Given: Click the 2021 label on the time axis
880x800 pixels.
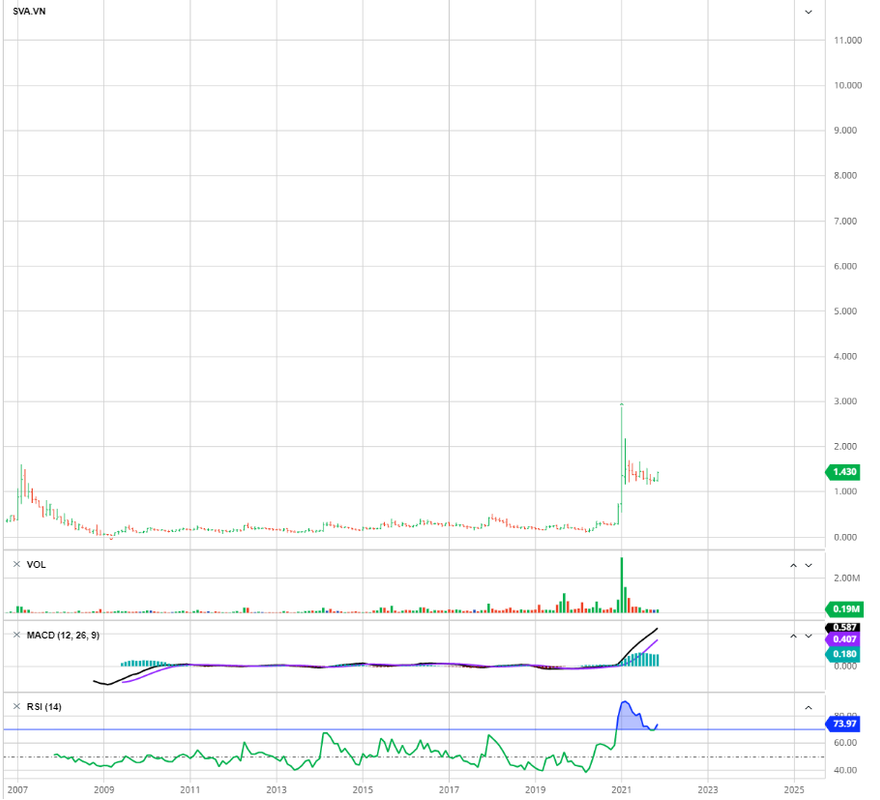Looking at the screenshot, I should (x=621, y=789).
